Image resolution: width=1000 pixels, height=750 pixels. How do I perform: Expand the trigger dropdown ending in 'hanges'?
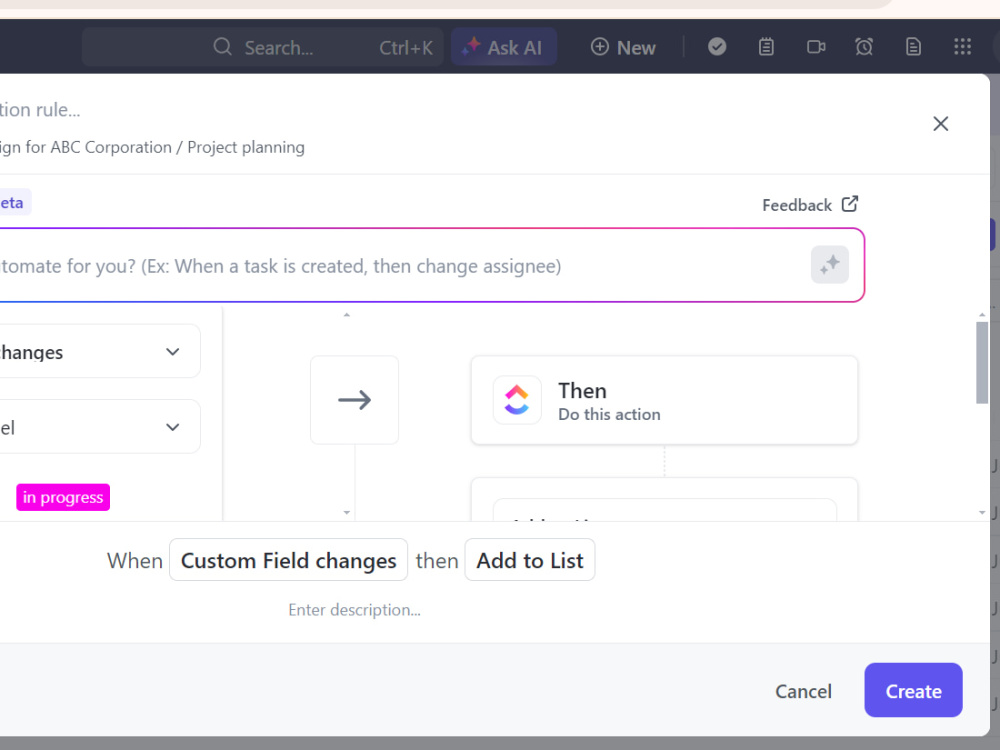point(99,351)
